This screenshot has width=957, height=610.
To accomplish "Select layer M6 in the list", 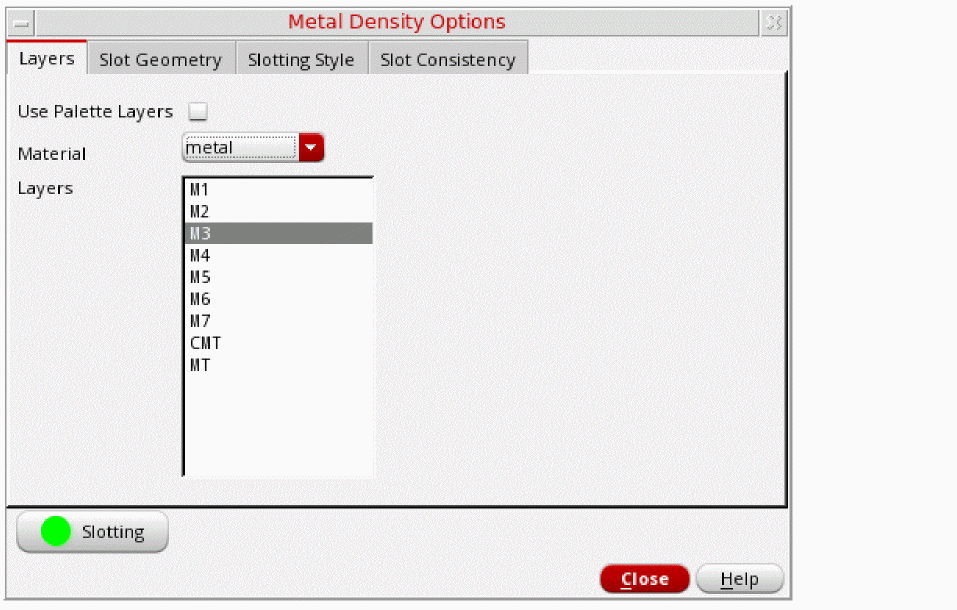I will [278, 299].
